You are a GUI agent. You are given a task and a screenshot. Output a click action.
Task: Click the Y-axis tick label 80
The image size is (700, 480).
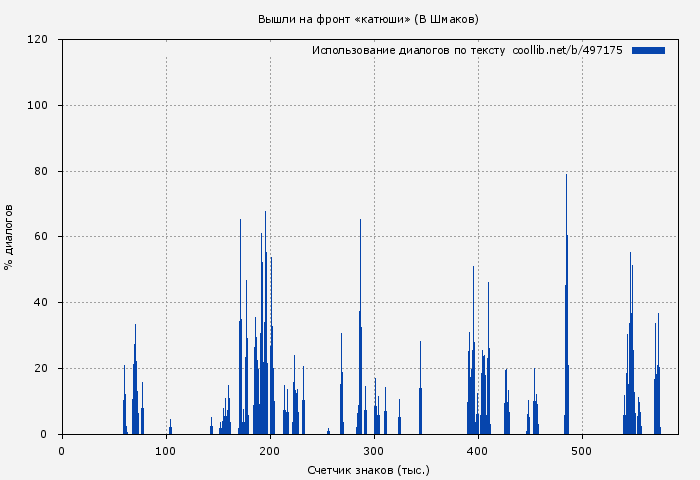coord(41,172)
